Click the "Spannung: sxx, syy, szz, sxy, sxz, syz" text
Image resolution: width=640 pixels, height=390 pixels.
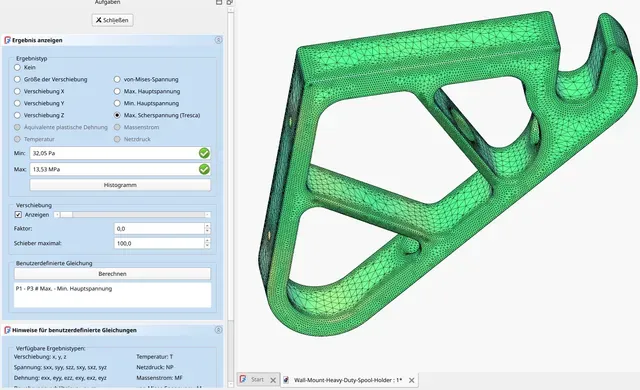coord(60,367)
